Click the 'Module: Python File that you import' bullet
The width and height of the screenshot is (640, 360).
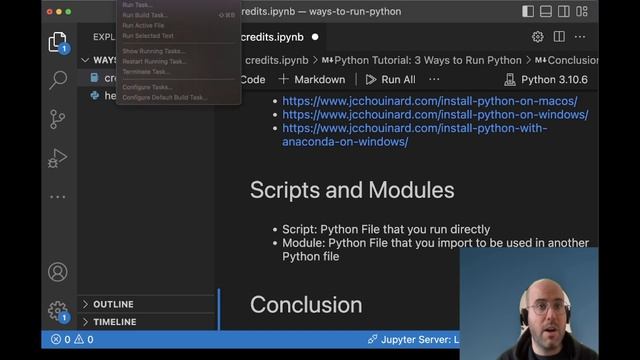pos(435,249)
